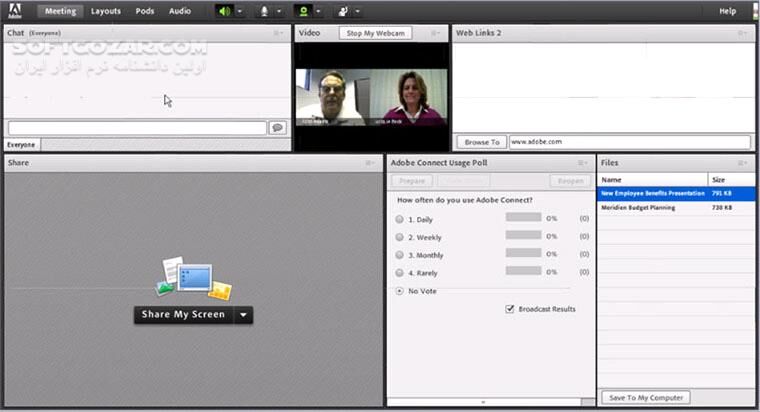Click the man's webcam video feed

[333, 97]
